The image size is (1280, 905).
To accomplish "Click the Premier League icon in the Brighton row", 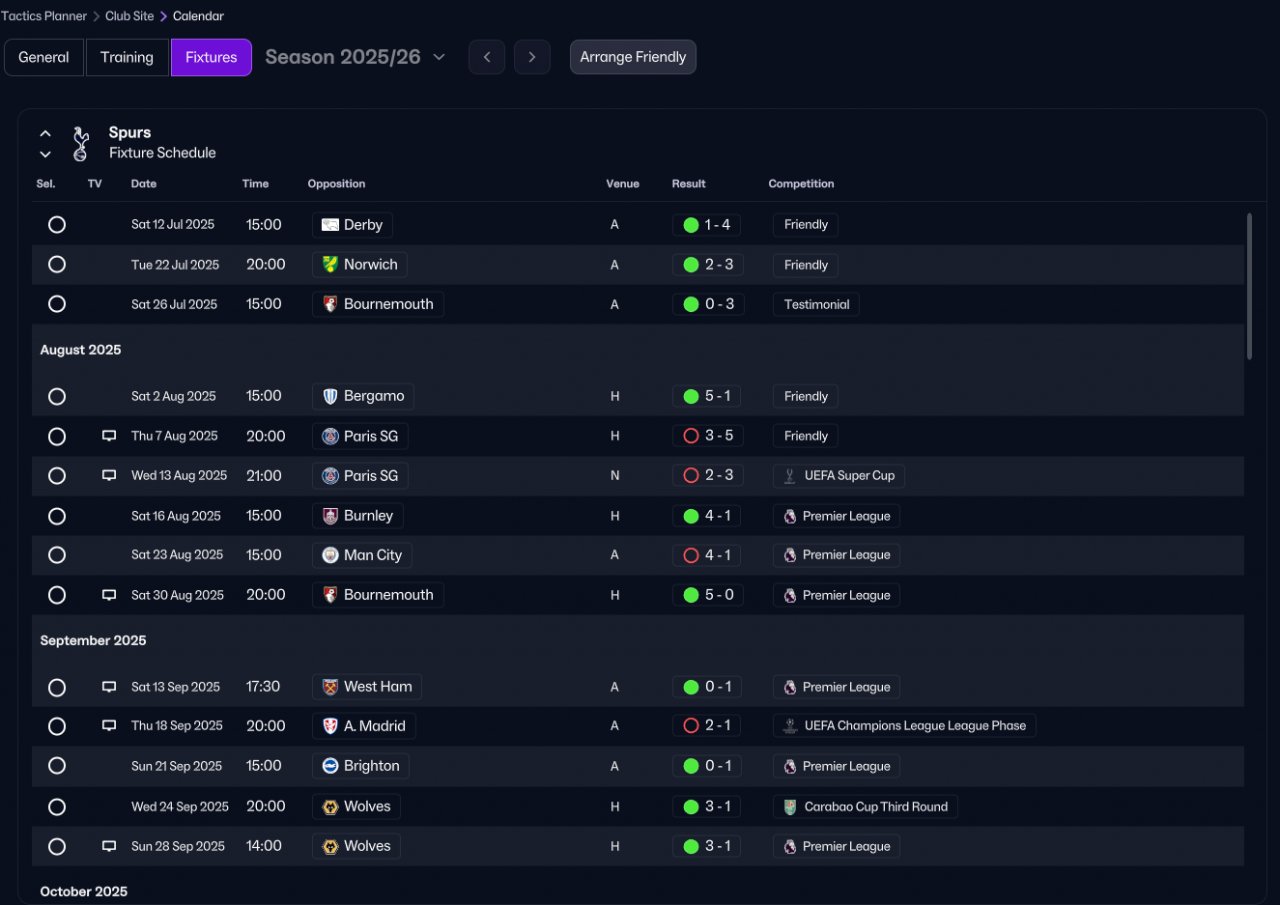I will pyautogui.click(x=790, y=766).
